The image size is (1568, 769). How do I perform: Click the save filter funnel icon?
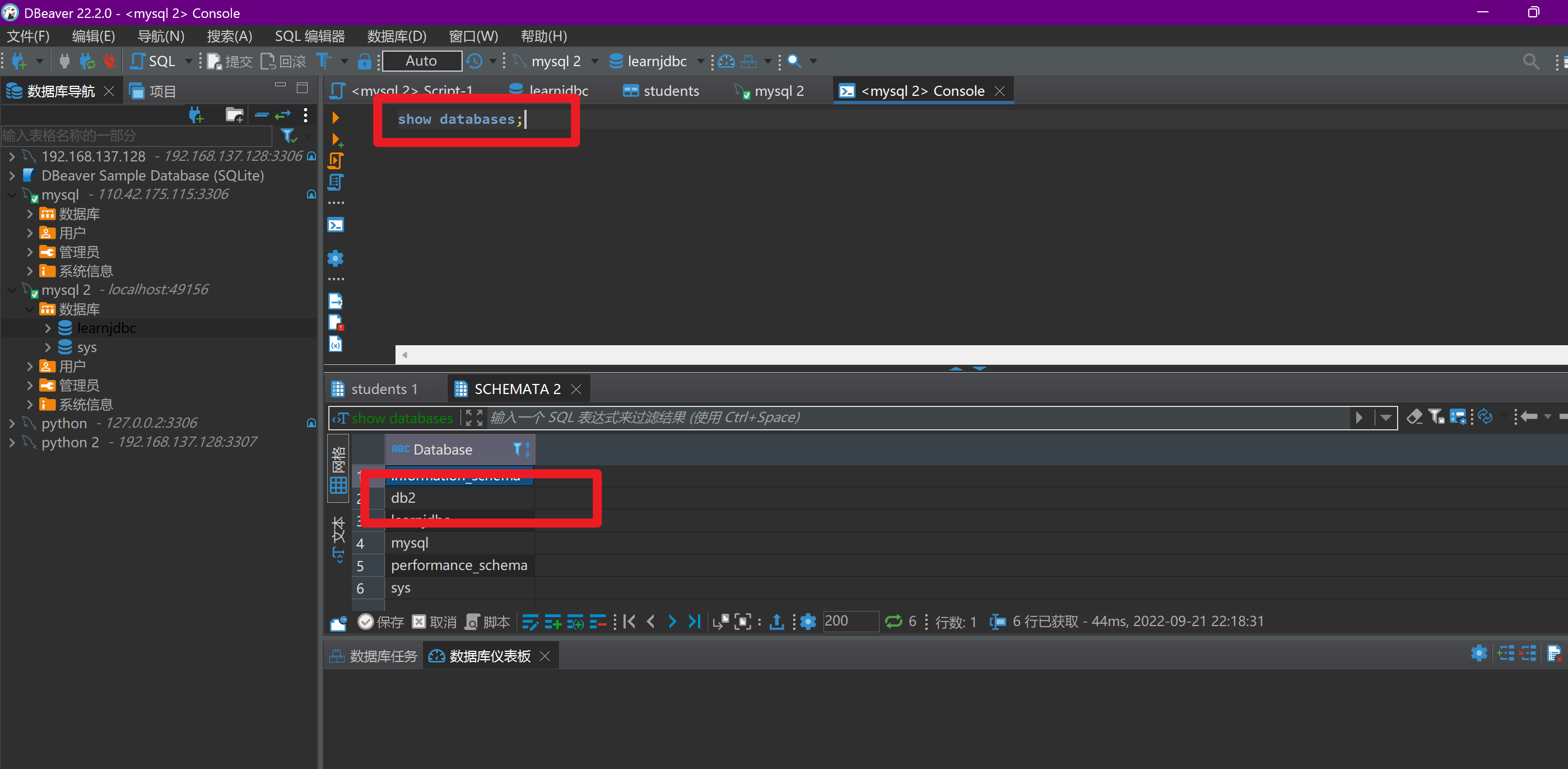[x=1436, y=417]
